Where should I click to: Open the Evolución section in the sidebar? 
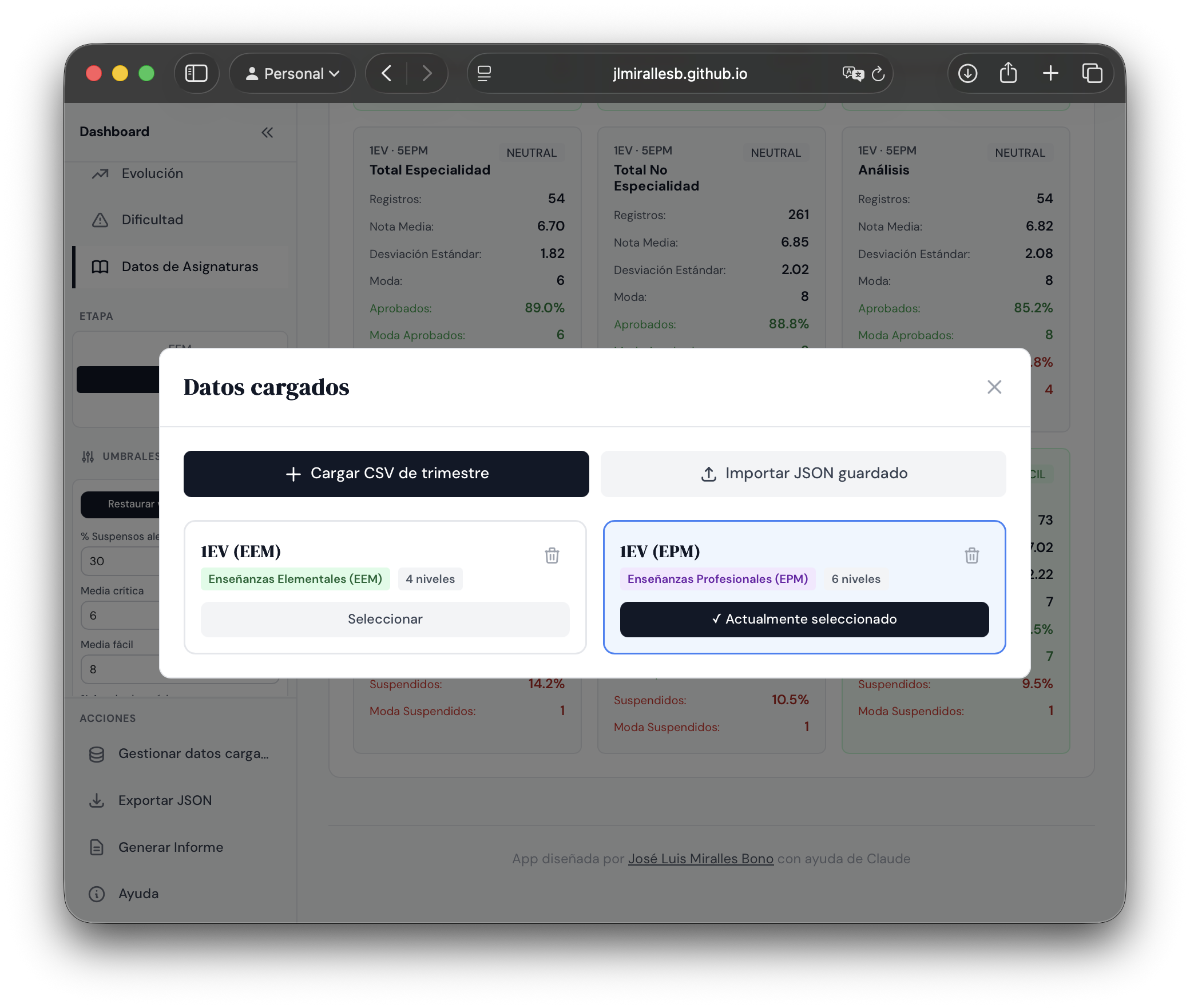coord(152,173)
